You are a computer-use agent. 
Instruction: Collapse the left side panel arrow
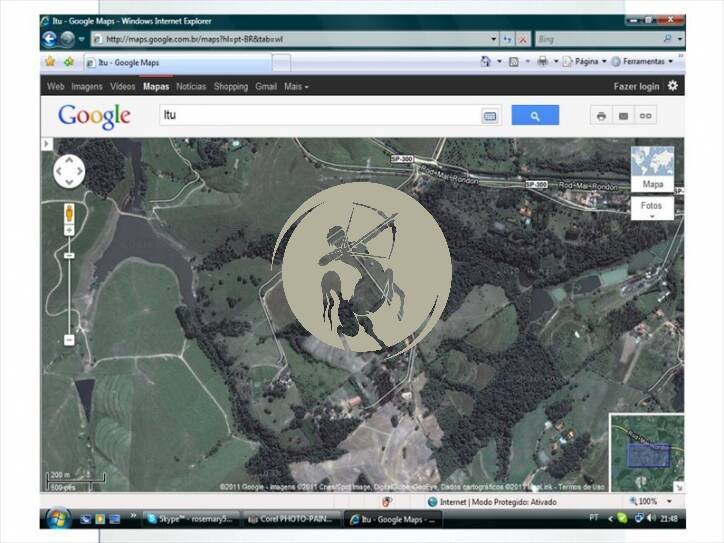(45, 145)
